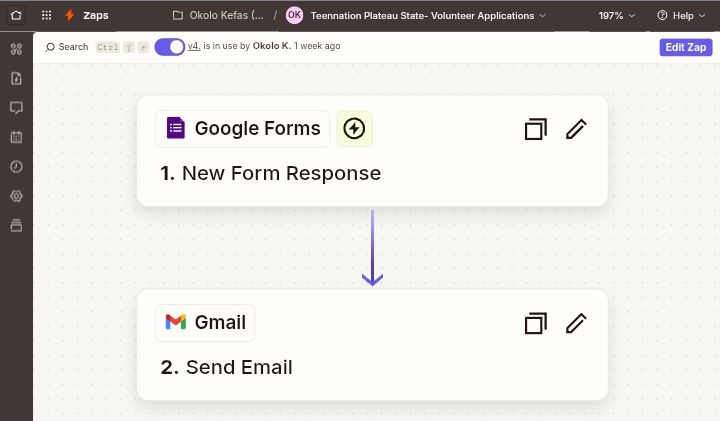The image size is (720, 421).
Task: Click the Zap title text
Action: (x=422, y=16)
